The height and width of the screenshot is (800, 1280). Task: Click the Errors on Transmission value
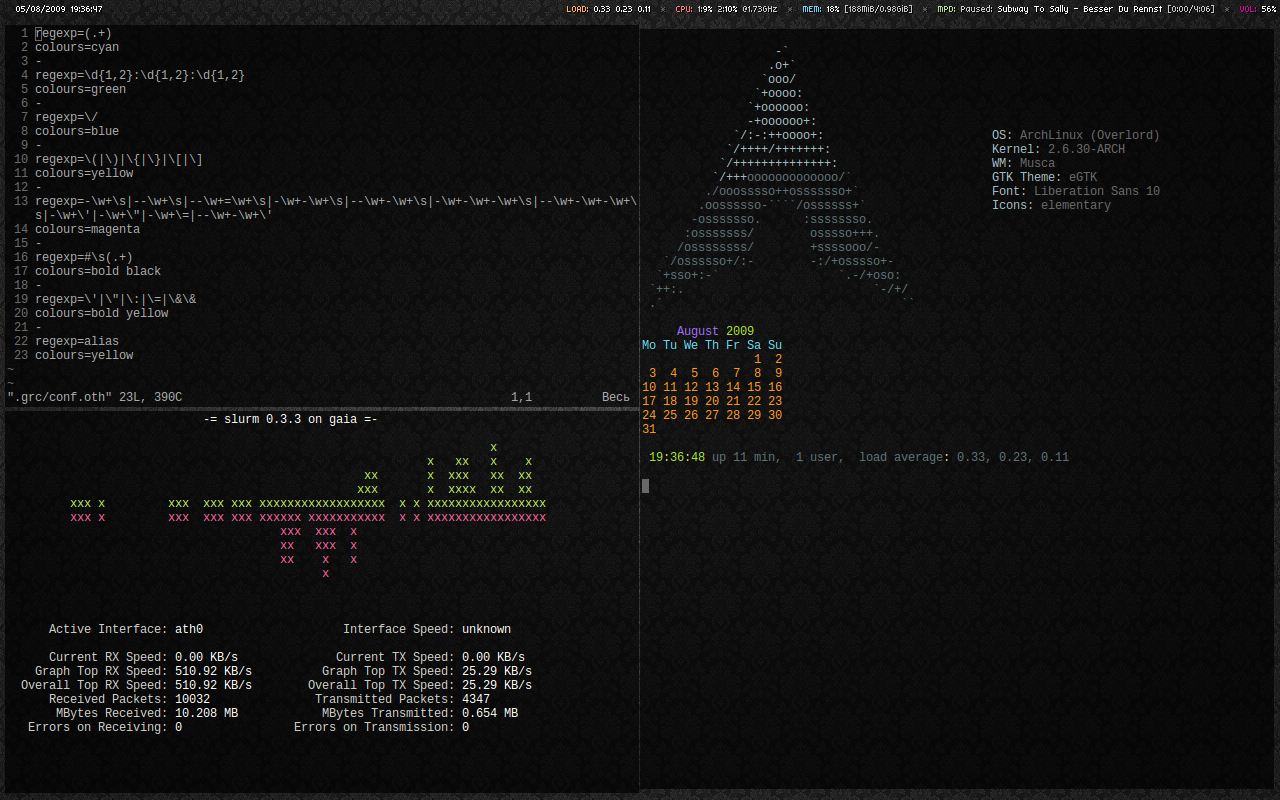point(465,727)
